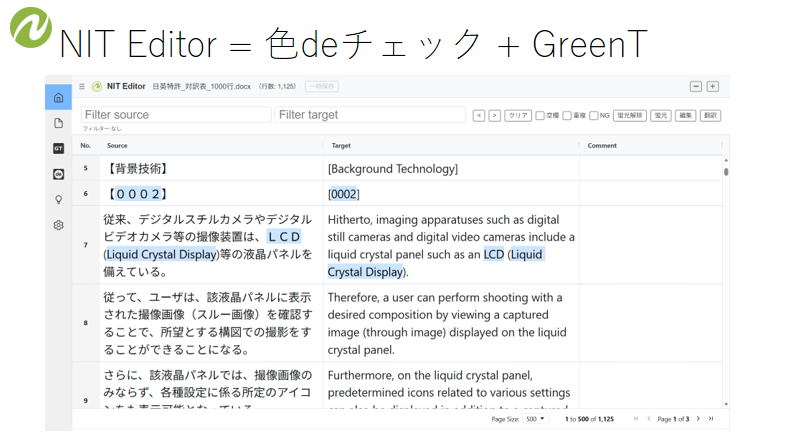Open the GT (GreenT) sidebar icon
The height and width of the screenshot is (445, 792).
tap(58, 149)
